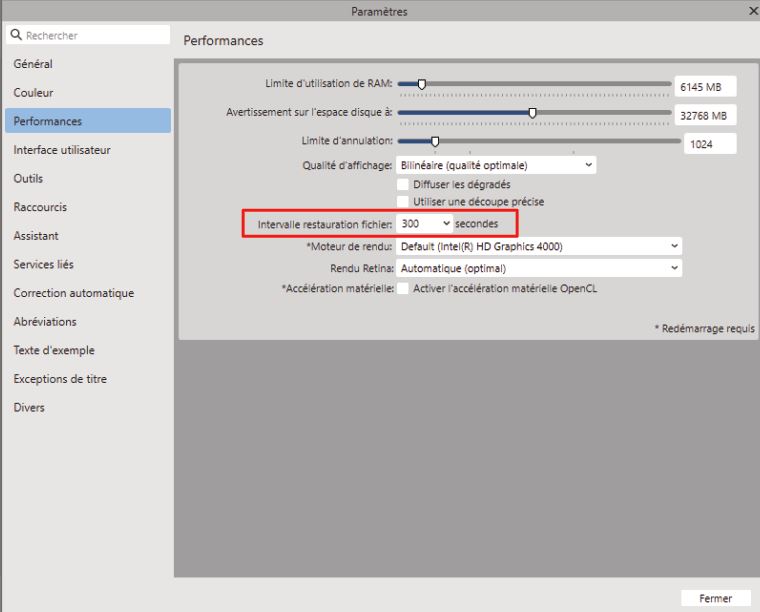
Task: Close the Paramètres dialog with X
Action: click(x=753, y=11)
